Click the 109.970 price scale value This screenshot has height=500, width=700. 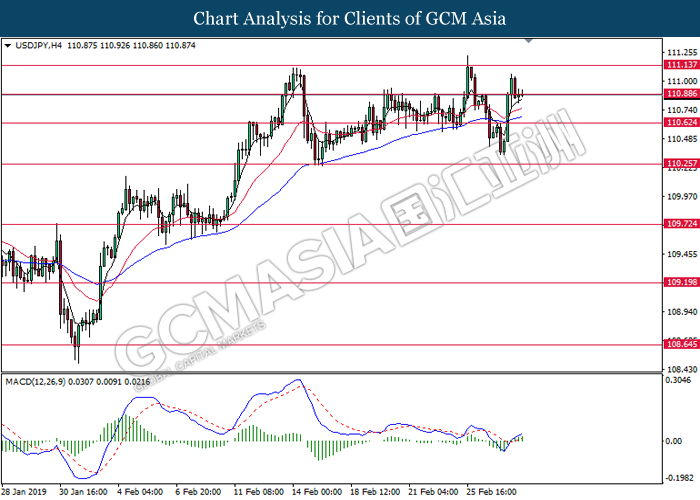682,196
